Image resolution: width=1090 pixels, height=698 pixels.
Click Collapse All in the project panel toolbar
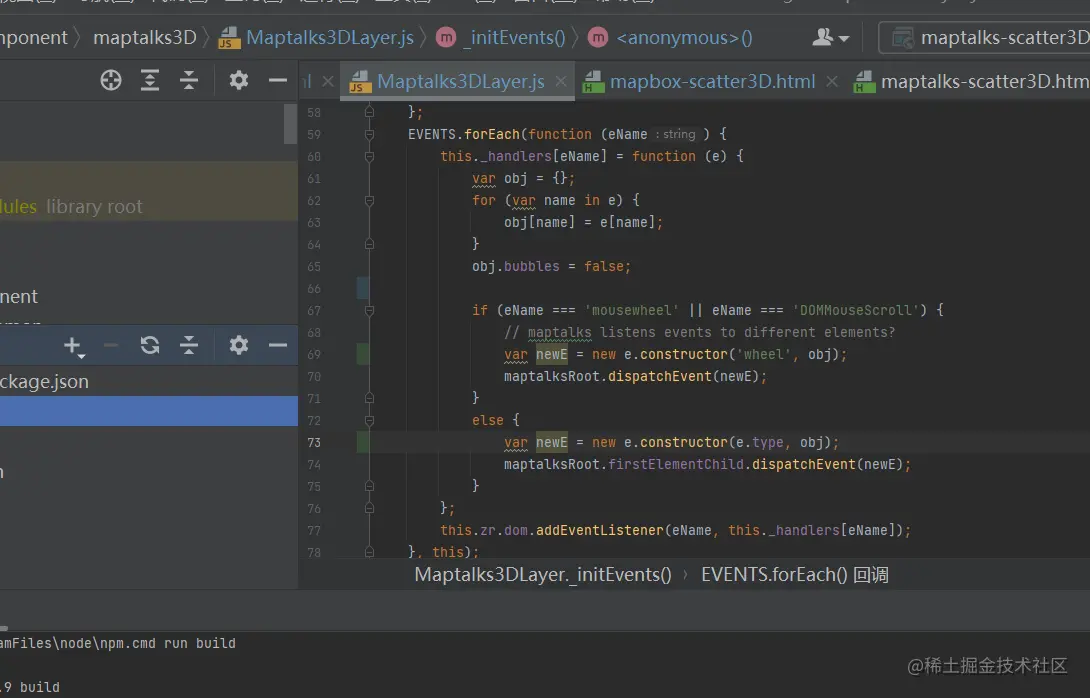[189, 81]
